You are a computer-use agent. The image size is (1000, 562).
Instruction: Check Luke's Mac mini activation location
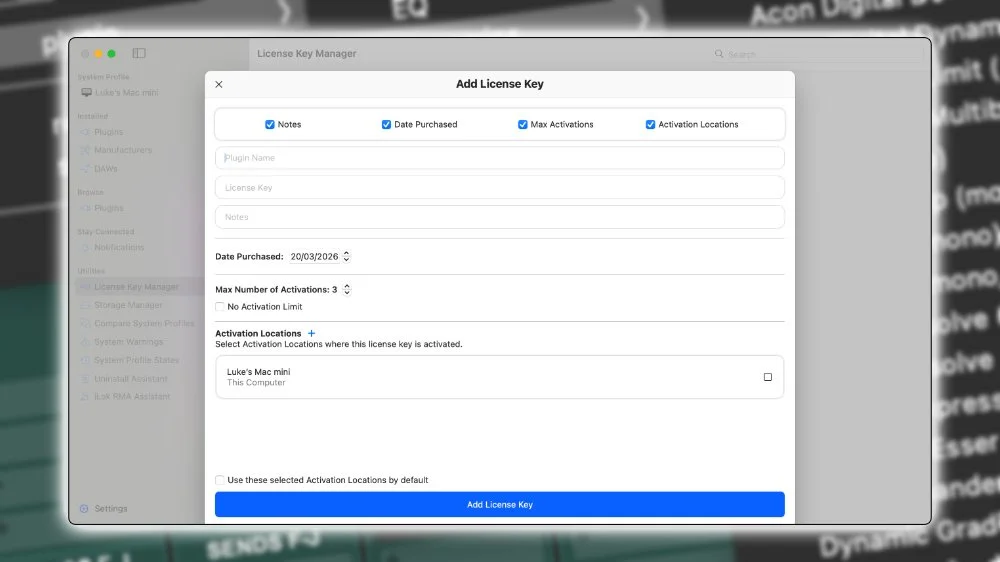(x=767, y=377)
